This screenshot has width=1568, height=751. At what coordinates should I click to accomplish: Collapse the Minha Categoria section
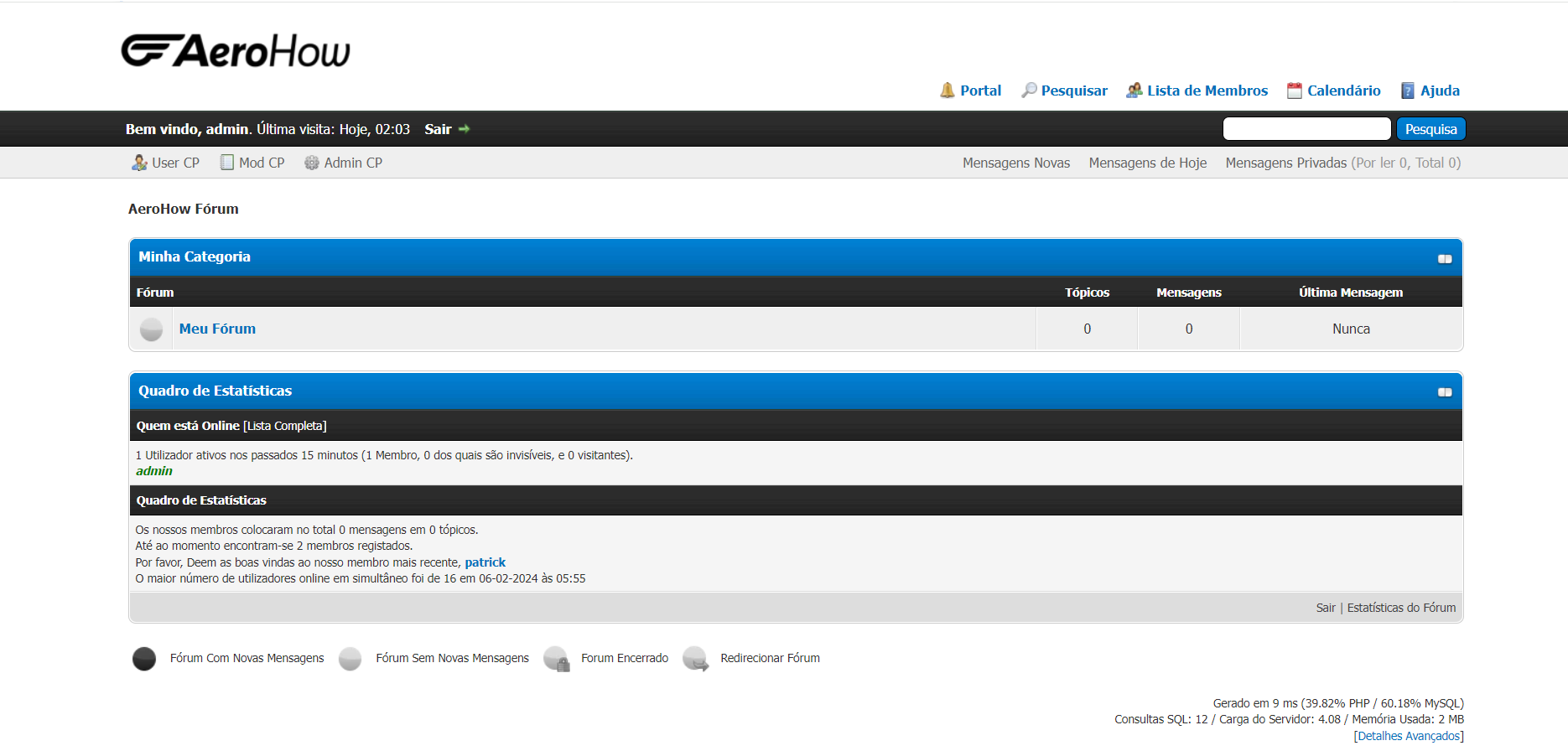point(1444,259)
